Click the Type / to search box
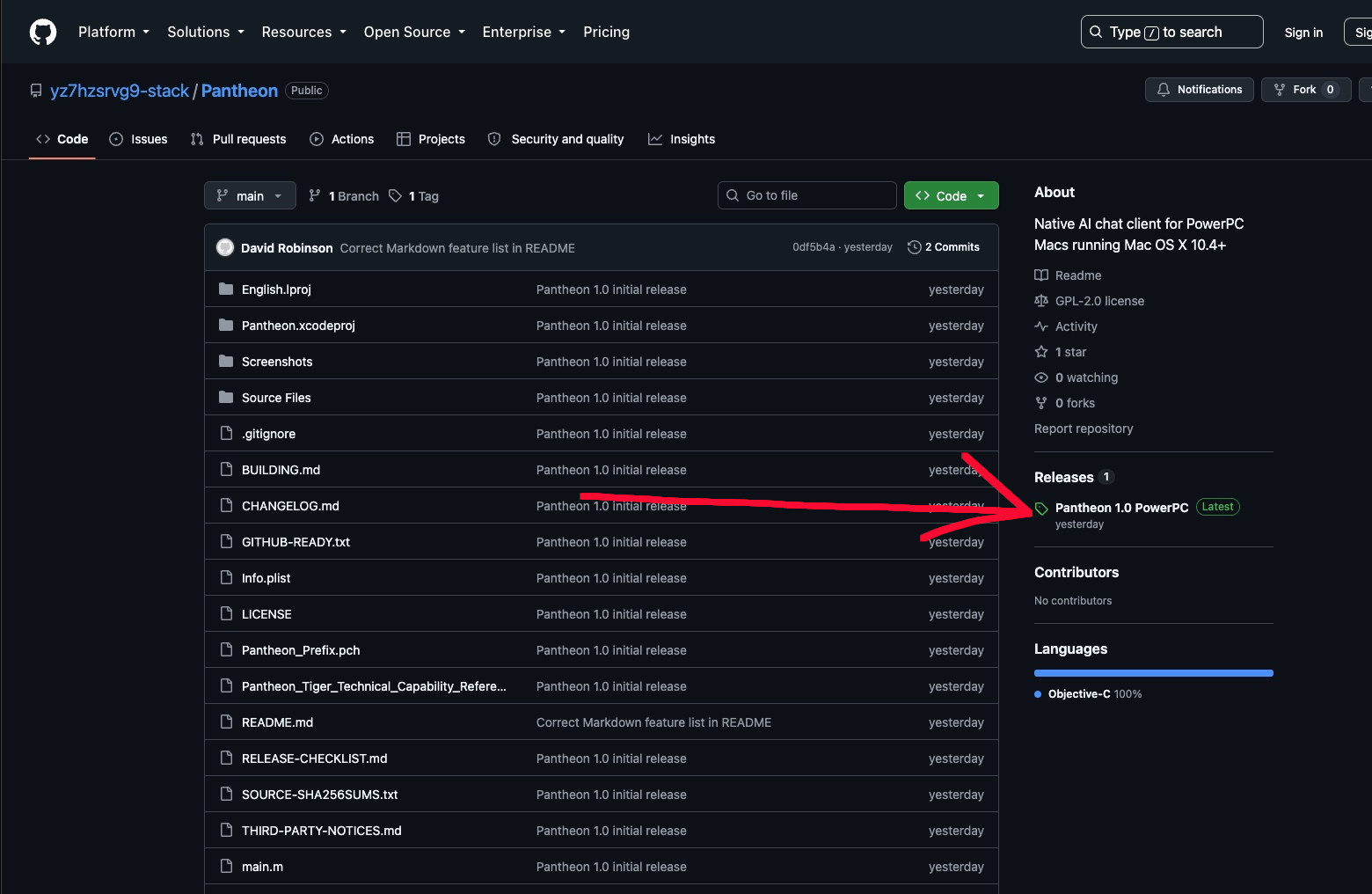The image size is (1372, 894). [1171, 32]
